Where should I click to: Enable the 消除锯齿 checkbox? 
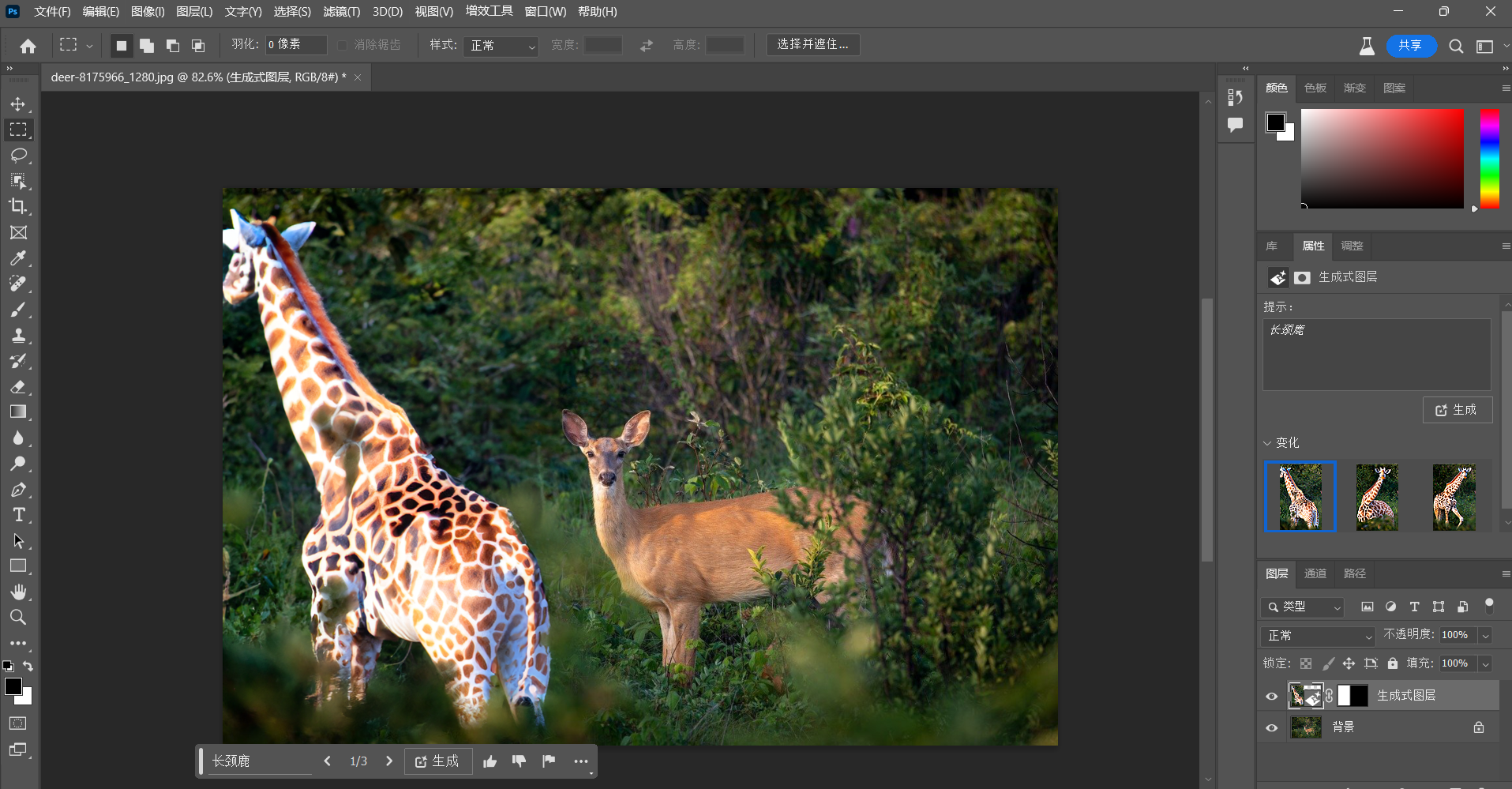(x=342, y=45)
